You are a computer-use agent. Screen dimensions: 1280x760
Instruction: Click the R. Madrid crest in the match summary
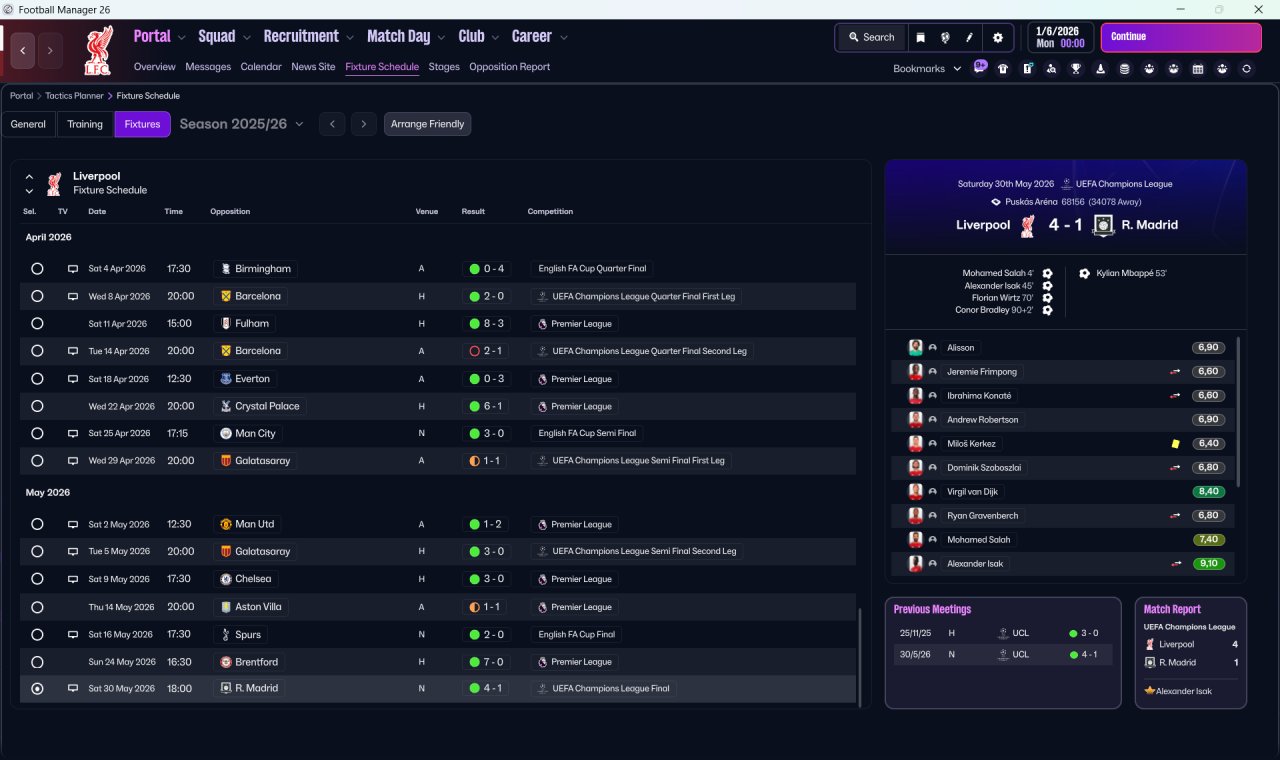pos(1103,225)
